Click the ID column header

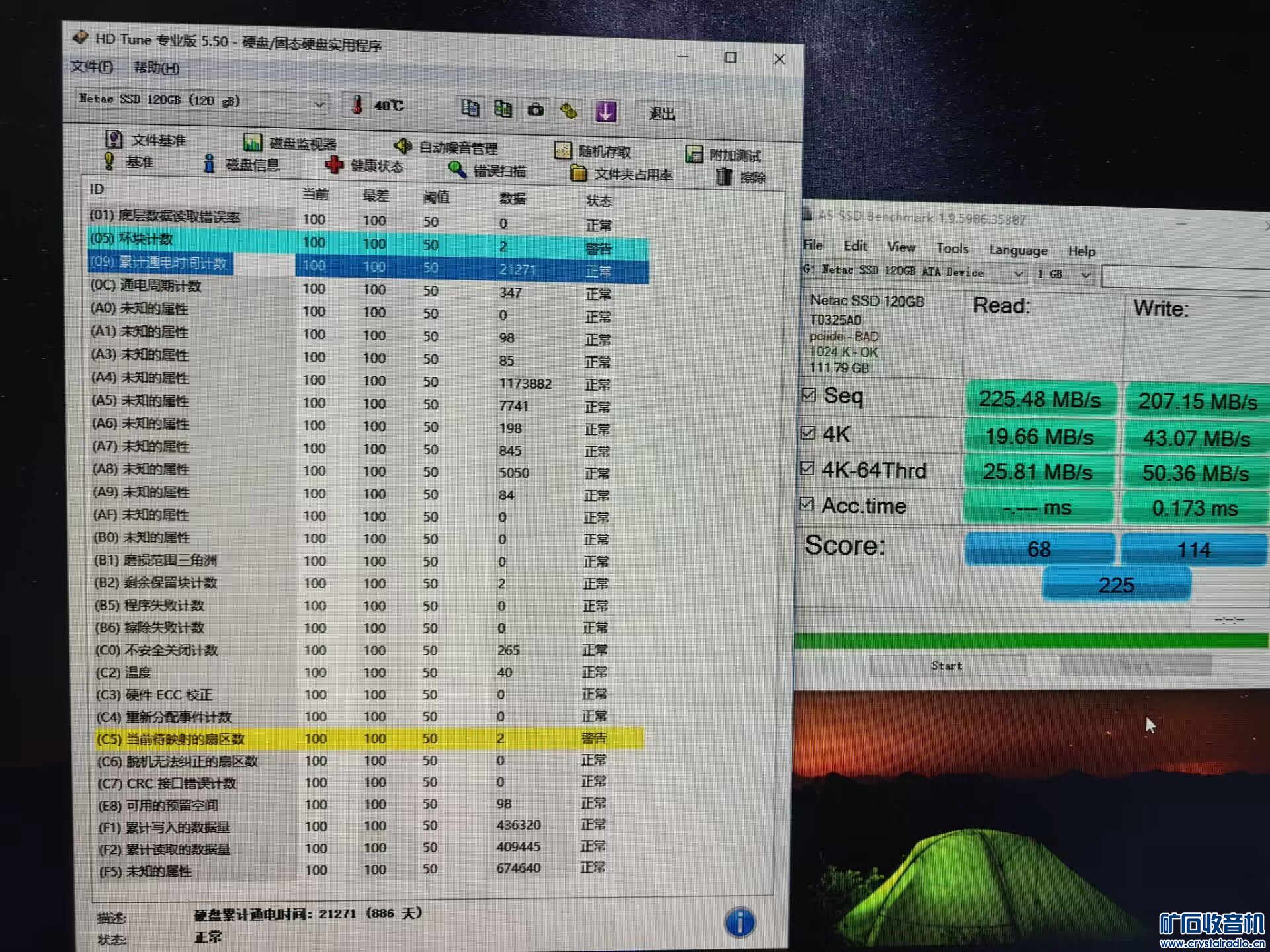click(x=97, y=189)
